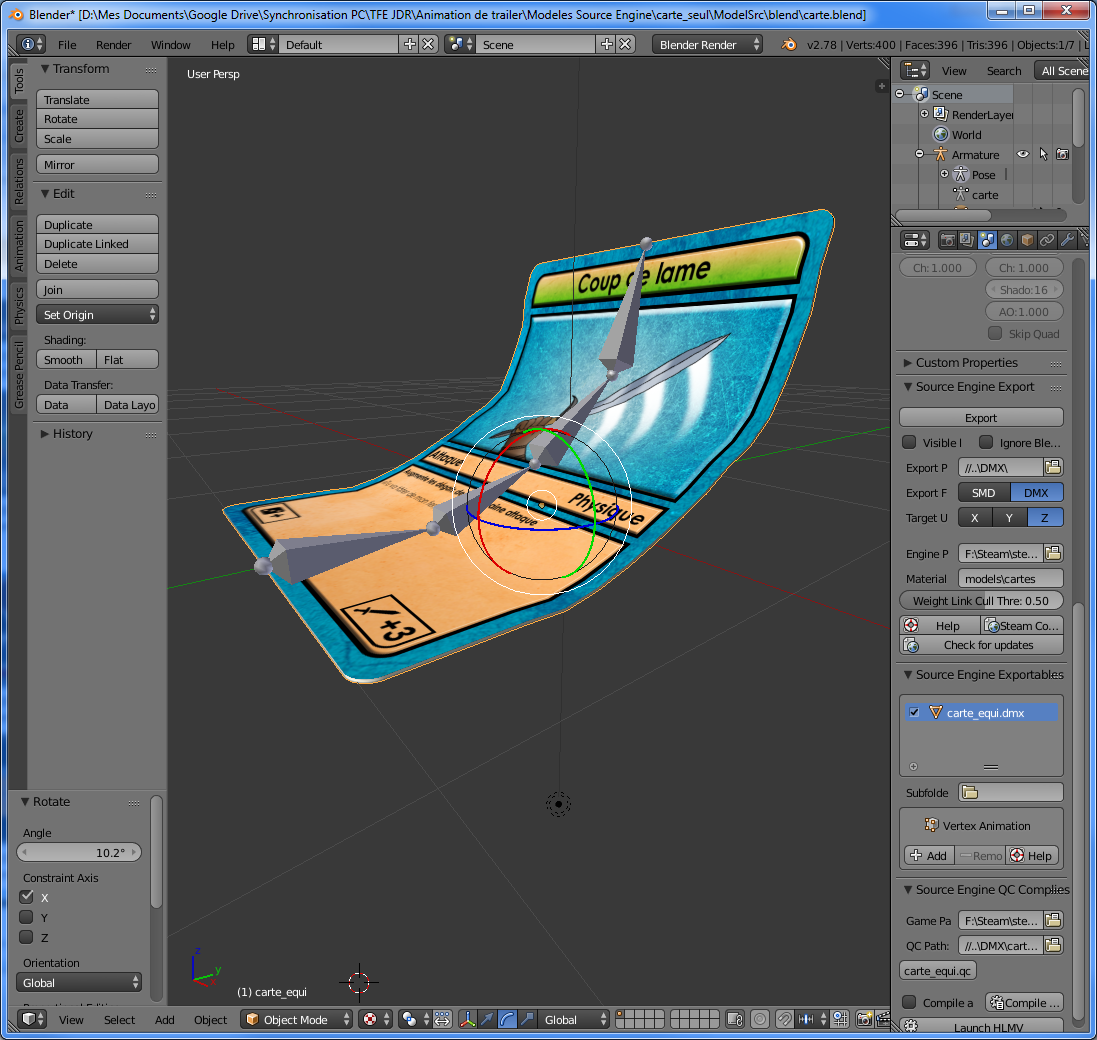1097x1040 pixels.
Task: Check the Z constraint axis
Action: 27,937
